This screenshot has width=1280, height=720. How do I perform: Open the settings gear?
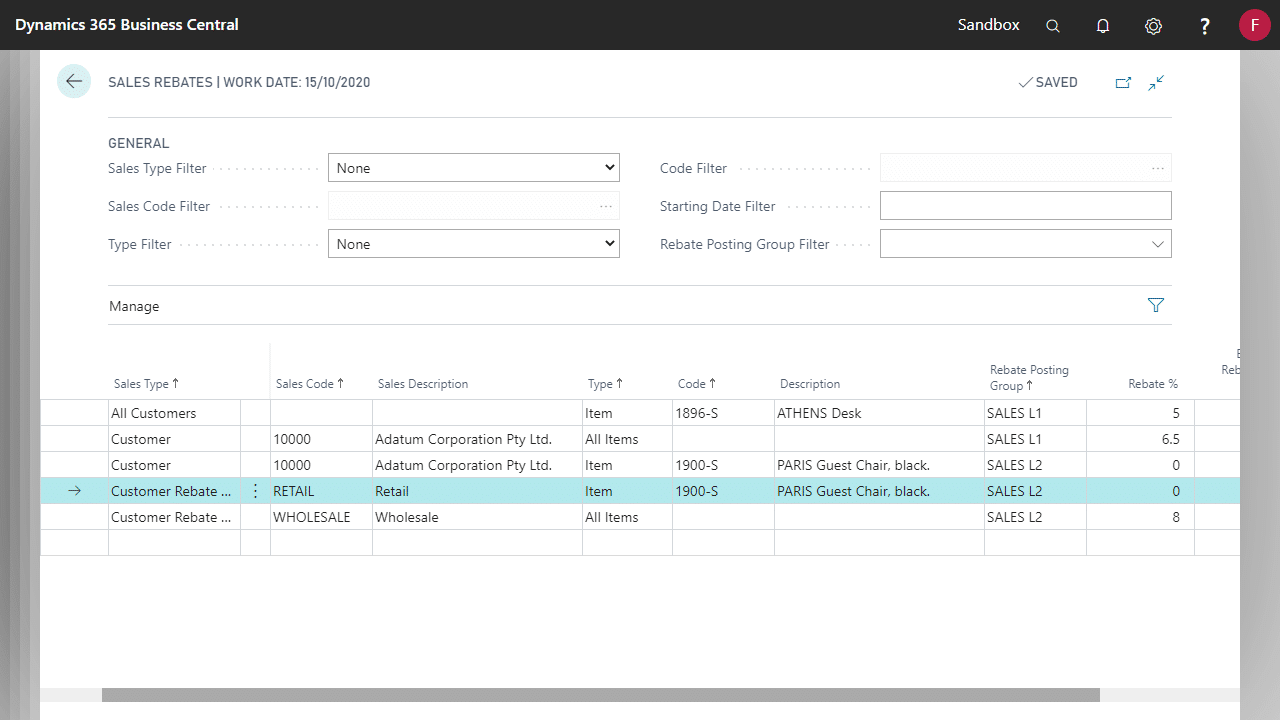coord(1153,26)
